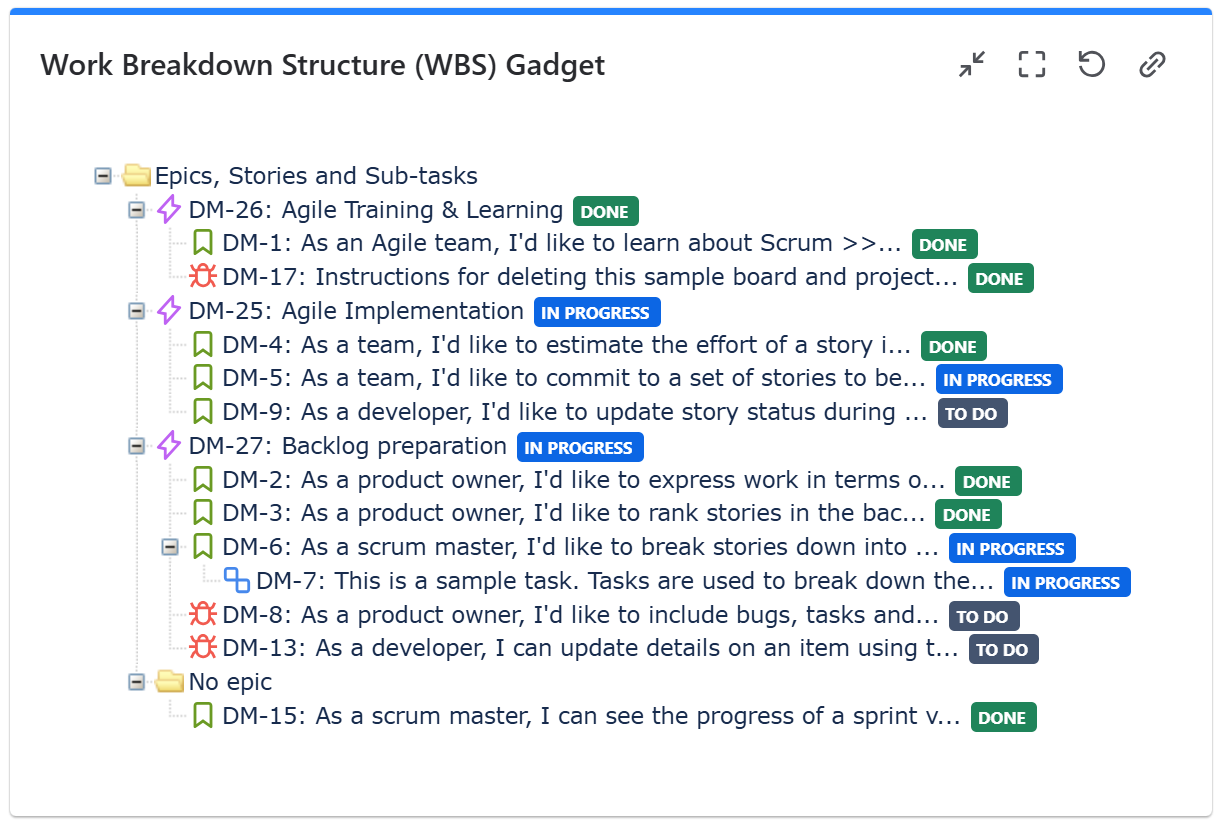Click the story icon beside DM-15
Viewport: 1219px width, 820px height.
pyautogui.click(x=203, y=715)
